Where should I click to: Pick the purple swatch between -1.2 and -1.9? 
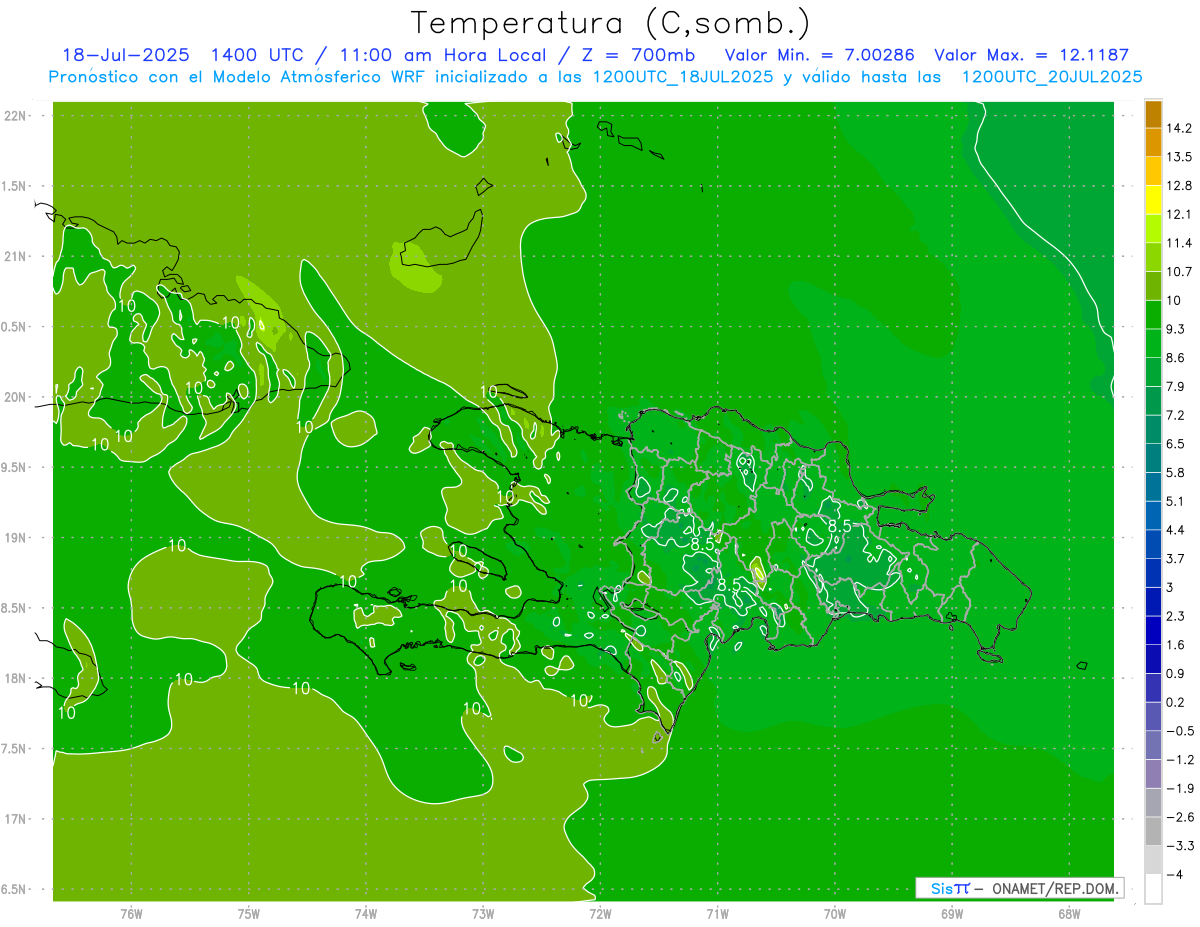tap(1153, 774)
